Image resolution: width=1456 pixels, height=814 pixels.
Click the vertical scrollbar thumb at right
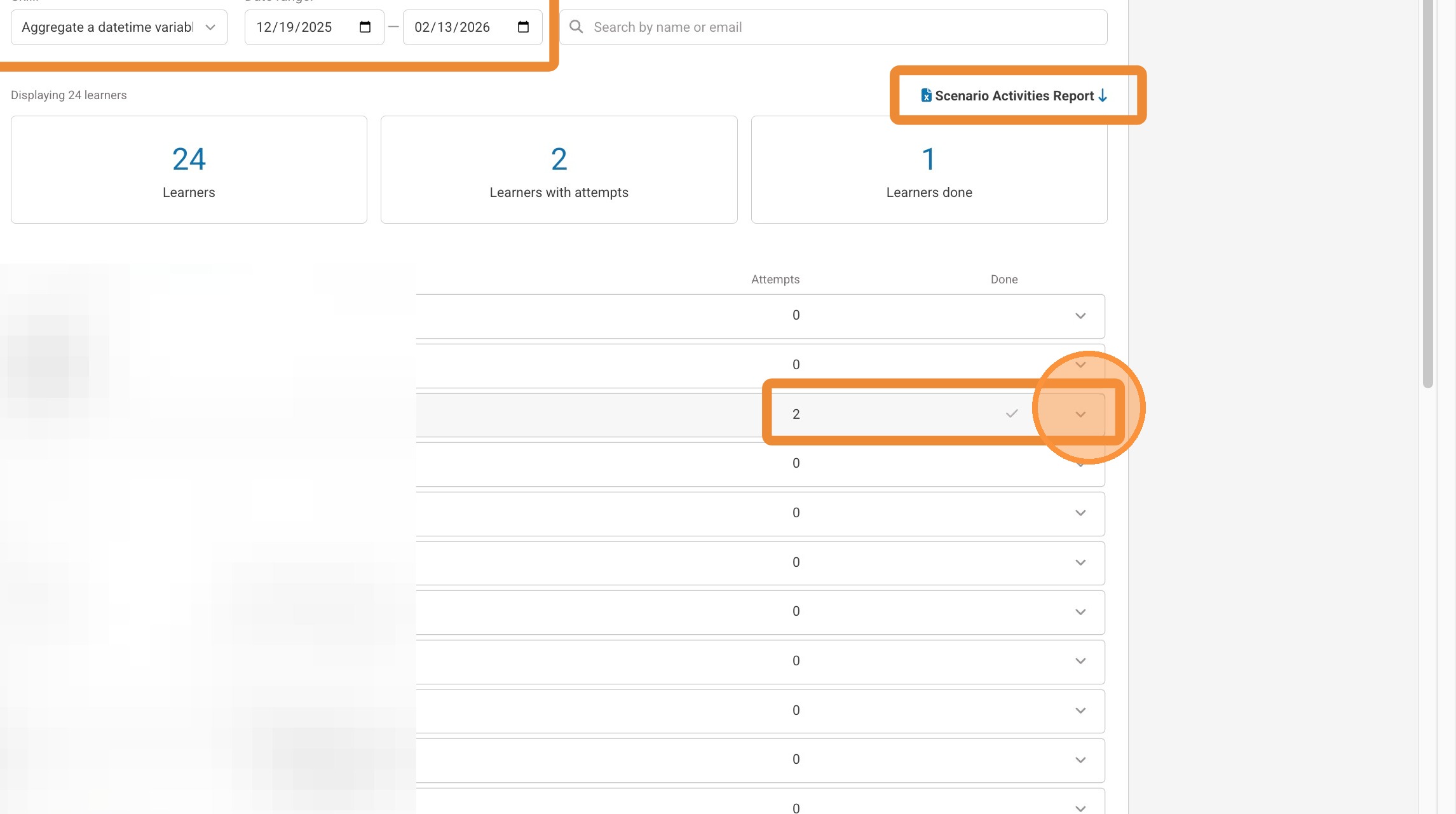(x=1427, y=191)
